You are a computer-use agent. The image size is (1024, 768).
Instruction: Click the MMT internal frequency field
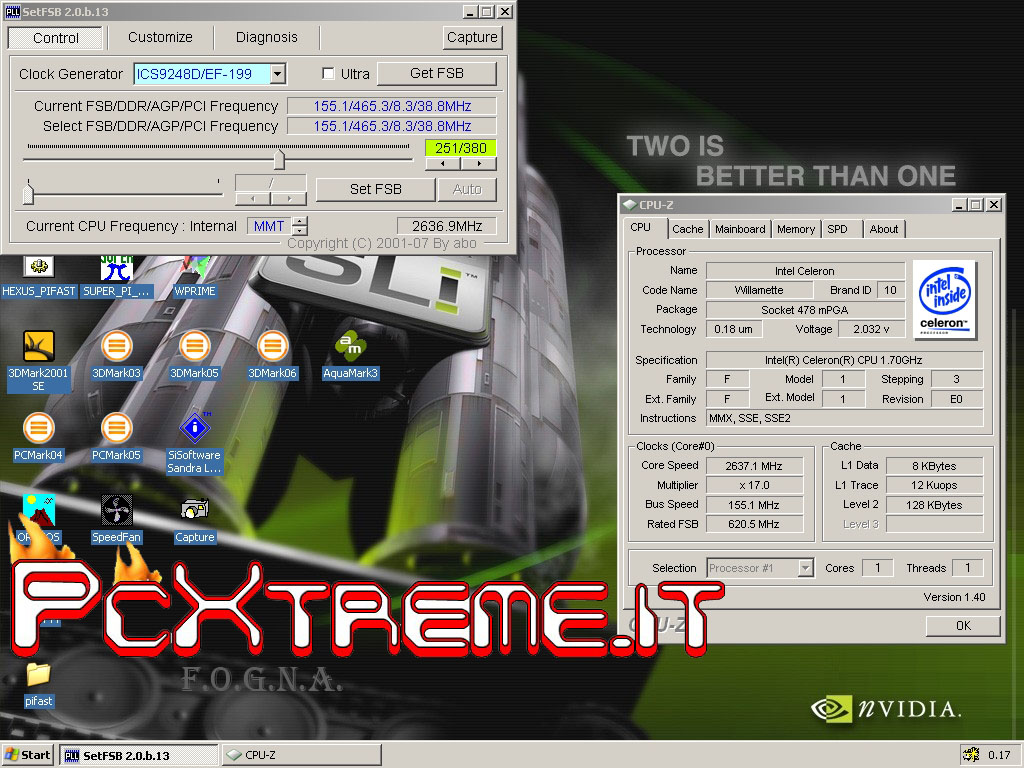coord(269,226)
